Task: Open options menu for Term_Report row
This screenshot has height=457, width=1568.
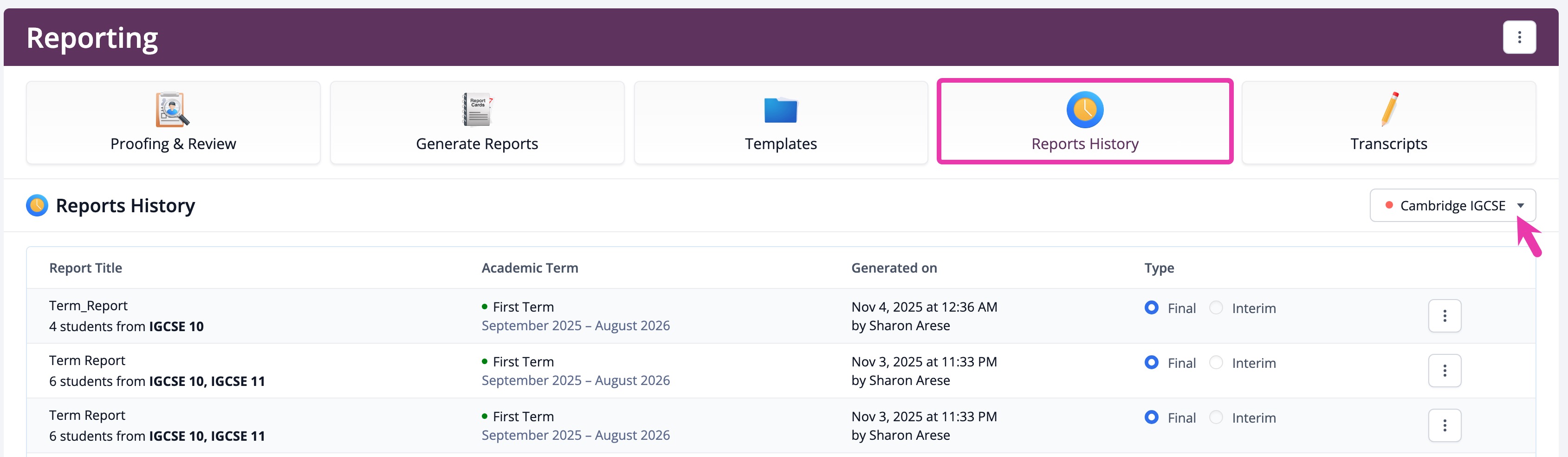Action: pyautogui.click(x=1445, y=316)
